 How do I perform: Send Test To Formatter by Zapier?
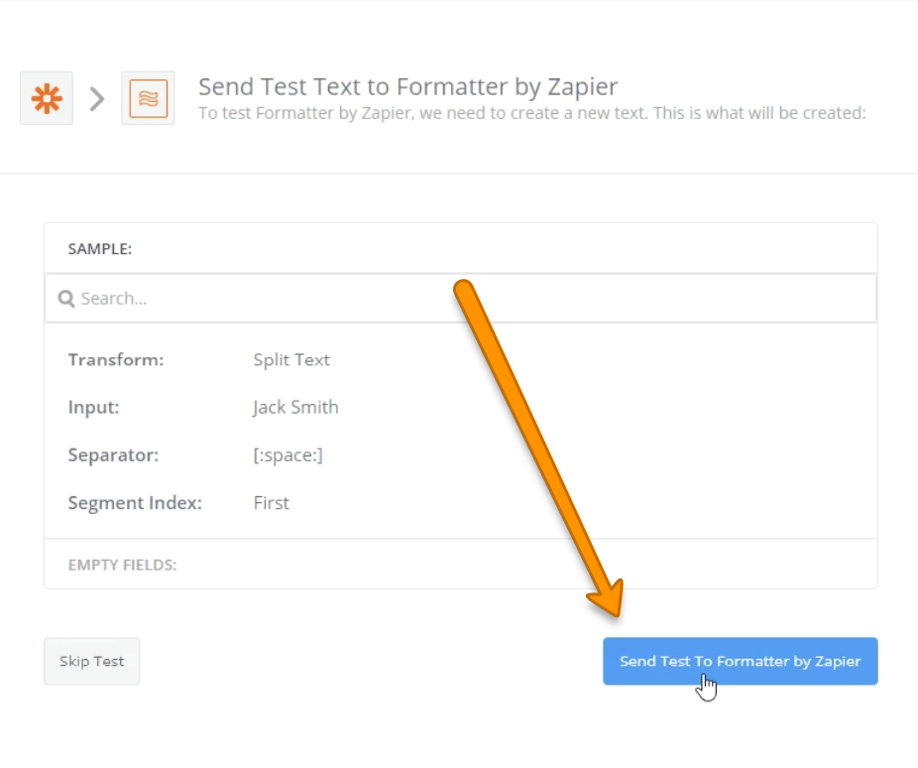point(740,661)
